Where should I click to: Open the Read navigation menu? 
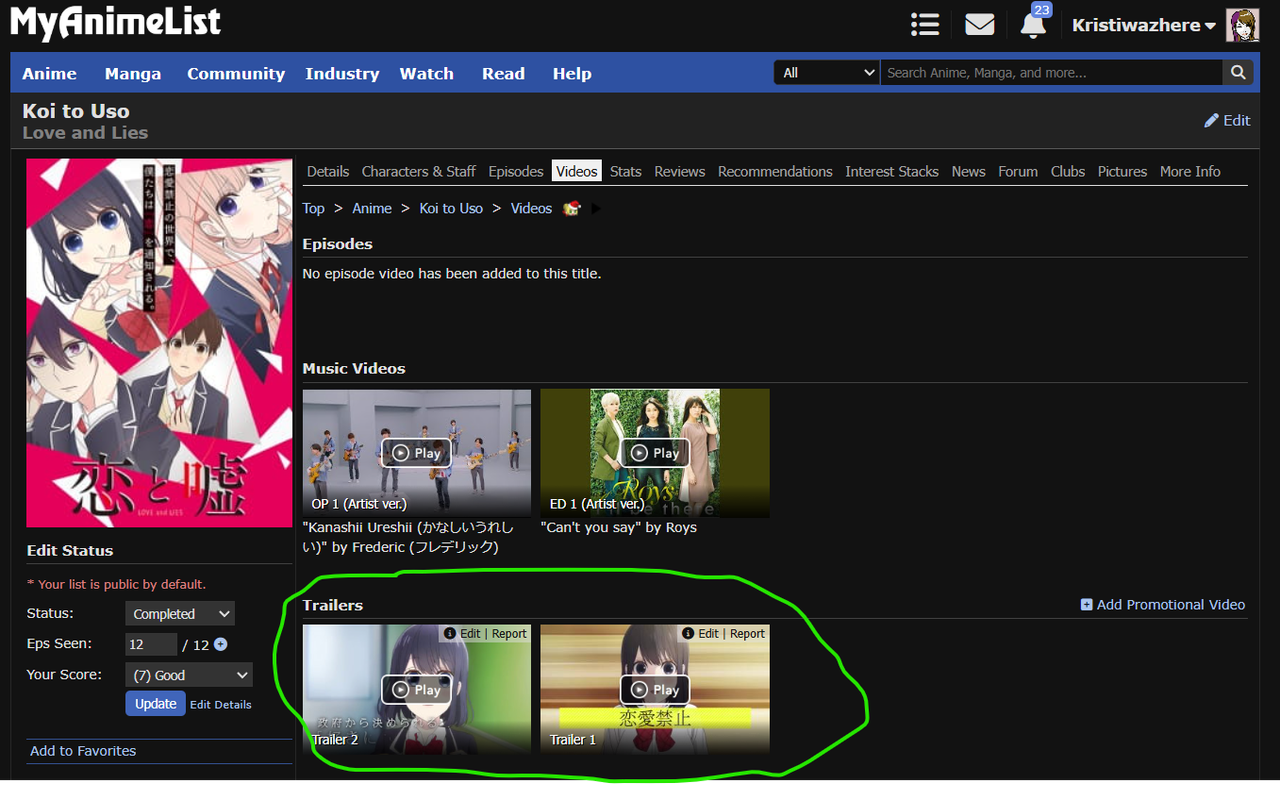pos(503,73)
